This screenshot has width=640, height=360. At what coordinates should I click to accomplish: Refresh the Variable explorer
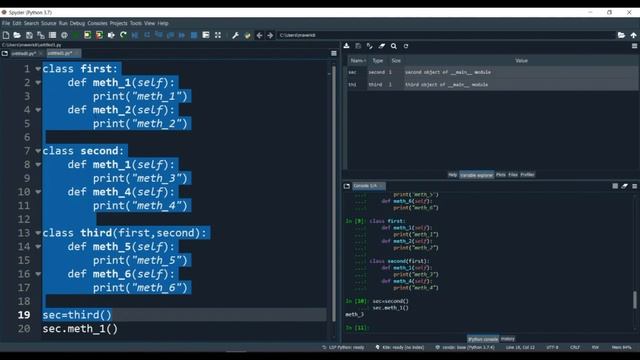pyautogui.click(x=406, y=46)
